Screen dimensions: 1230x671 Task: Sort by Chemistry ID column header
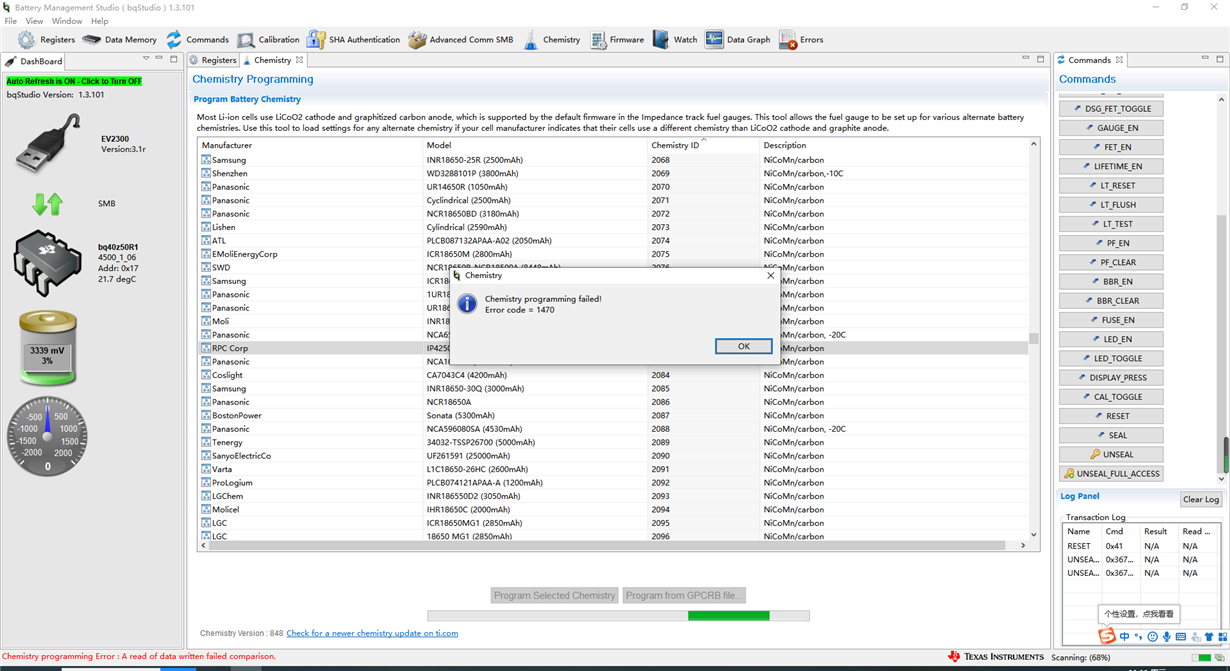coord(704,145)
